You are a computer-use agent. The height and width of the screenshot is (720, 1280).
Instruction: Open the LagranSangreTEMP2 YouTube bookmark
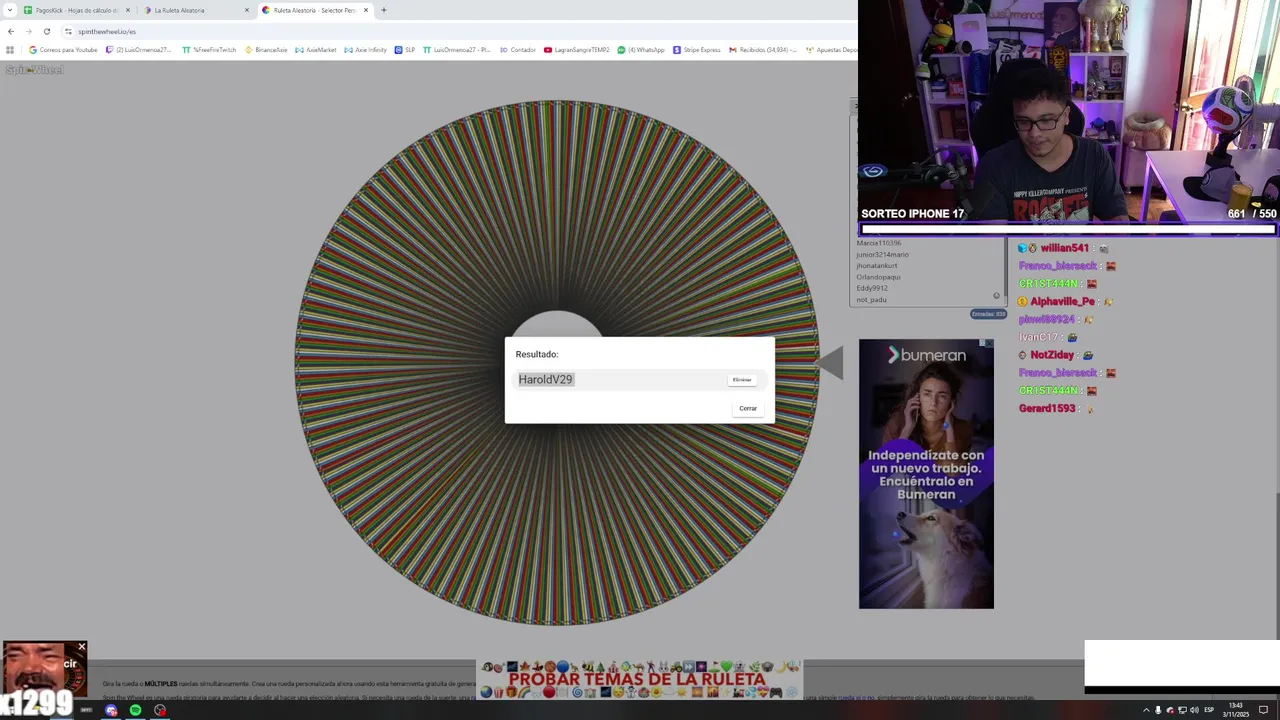pos(577,50)
